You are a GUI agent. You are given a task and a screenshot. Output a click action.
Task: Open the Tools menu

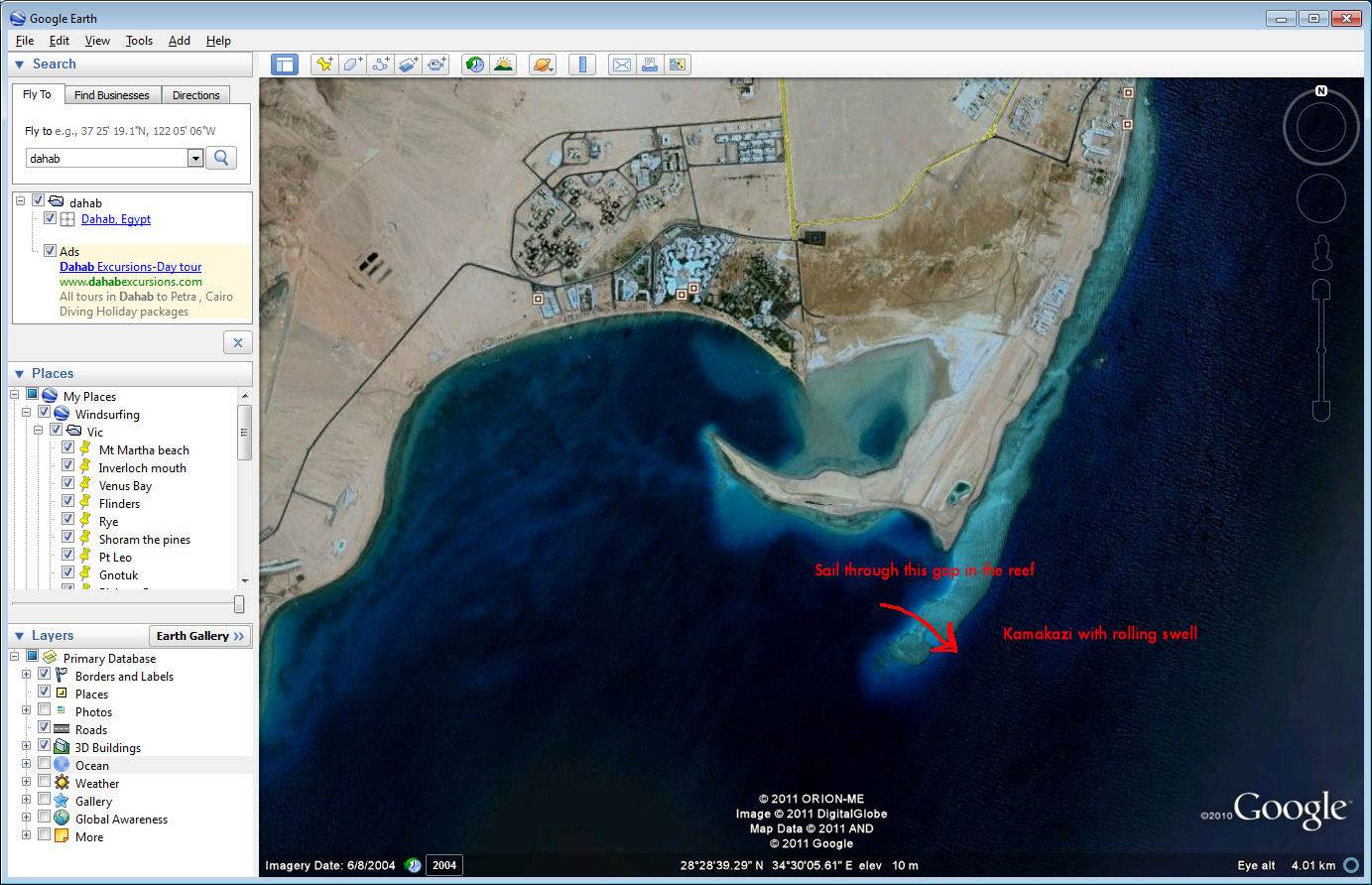pos(139,41)
